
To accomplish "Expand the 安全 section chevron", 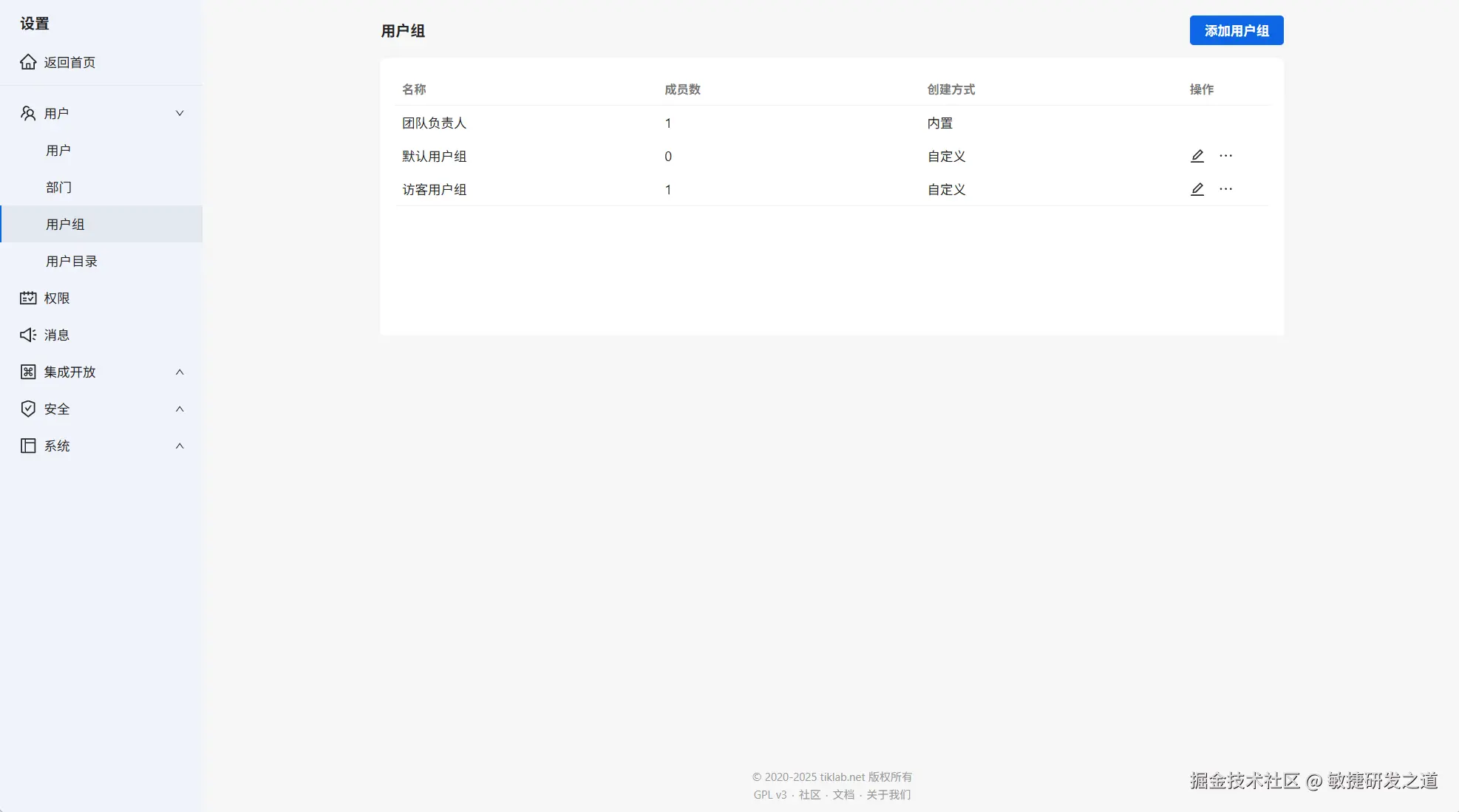I will [x=180, y=409].
